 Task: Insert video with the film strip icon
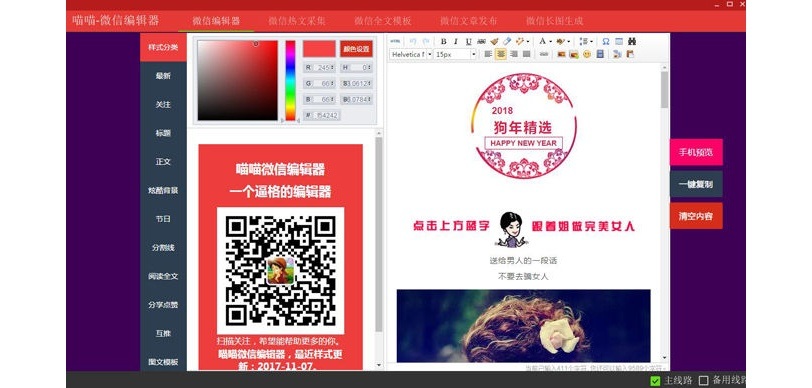coord(600,54)
